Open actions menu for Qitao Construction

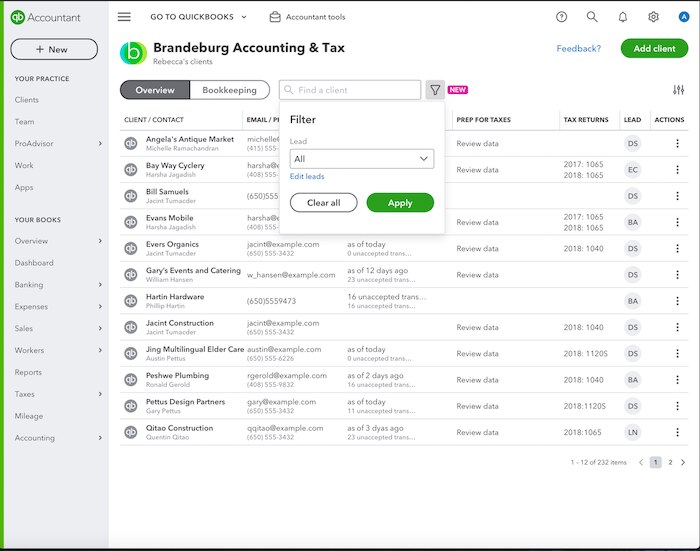[x=677, y=432]
